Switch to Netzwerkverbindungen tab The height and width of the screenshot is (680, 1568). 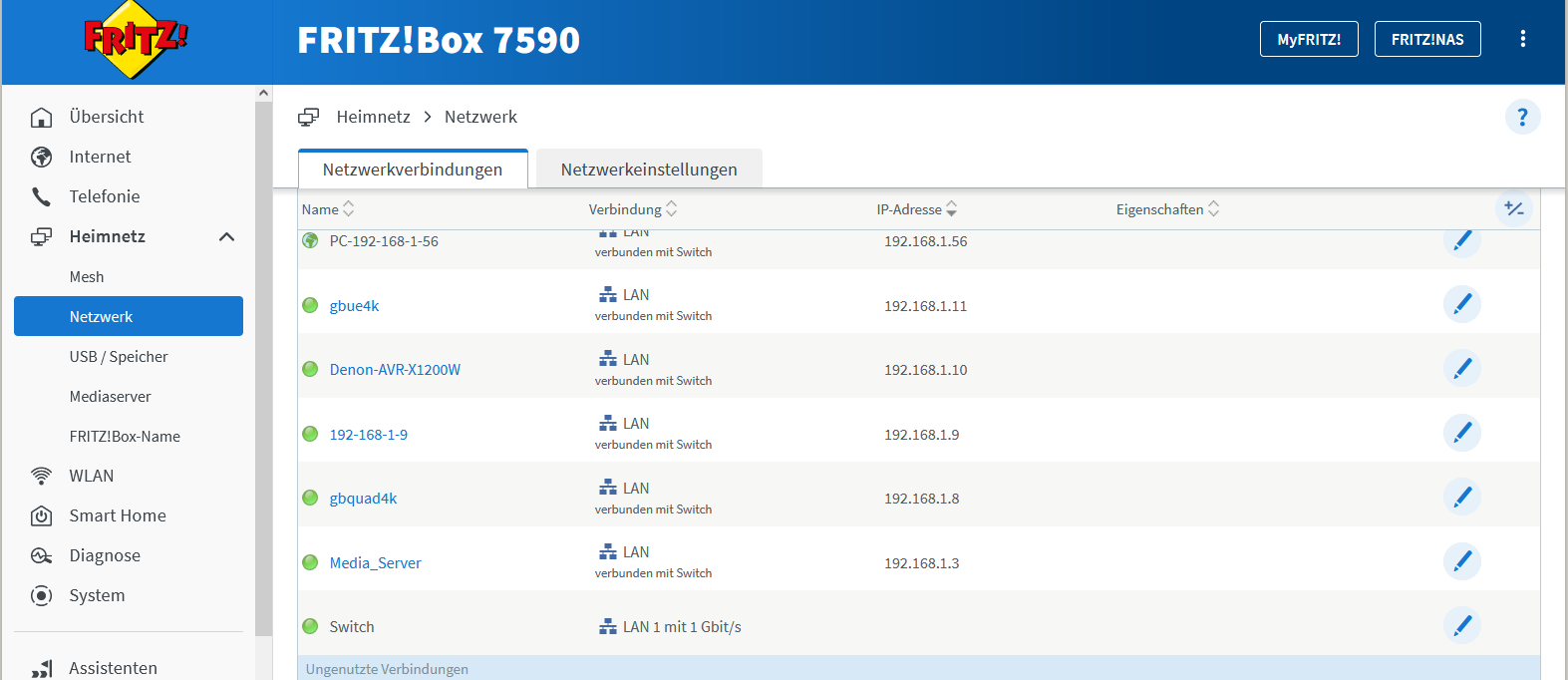pyautogui.click(x=413, y=169)
